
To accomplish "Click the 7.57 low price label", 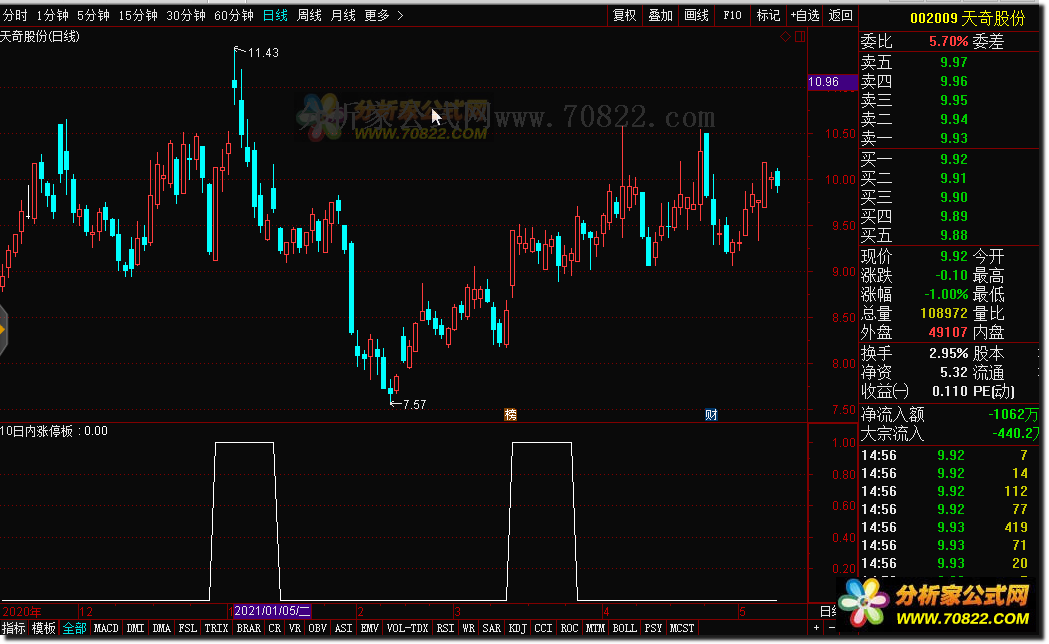I will click(x=414, y=405).
